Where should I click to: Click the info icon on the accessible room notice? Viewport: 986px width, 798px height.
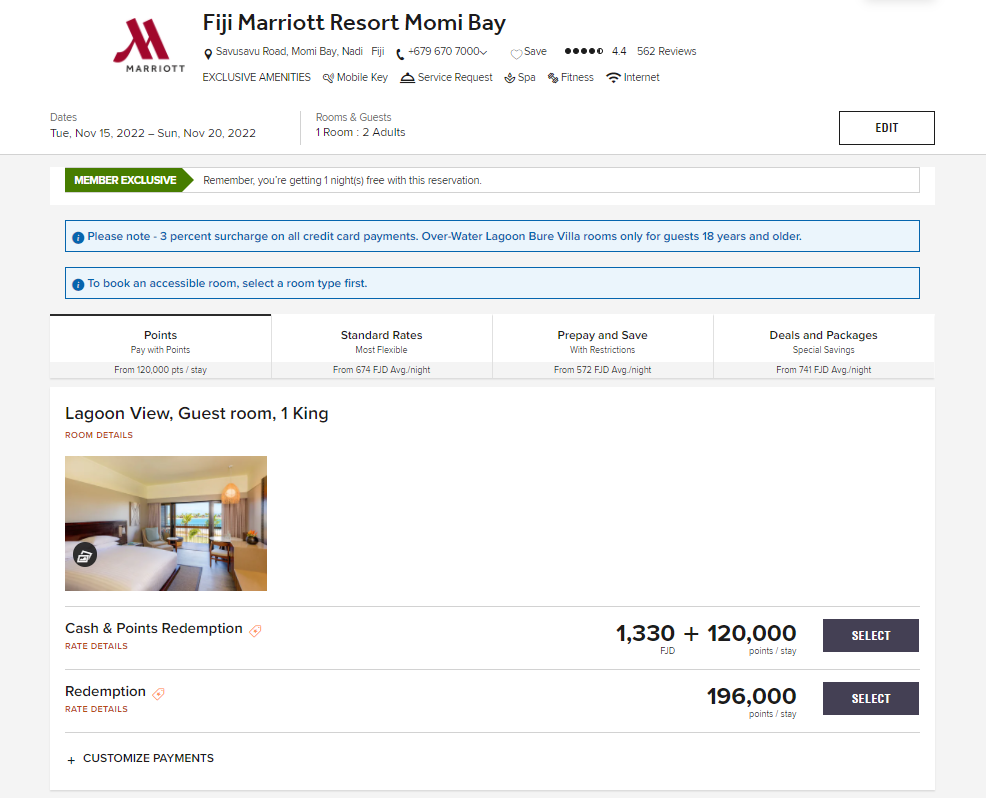click(78, 283)
